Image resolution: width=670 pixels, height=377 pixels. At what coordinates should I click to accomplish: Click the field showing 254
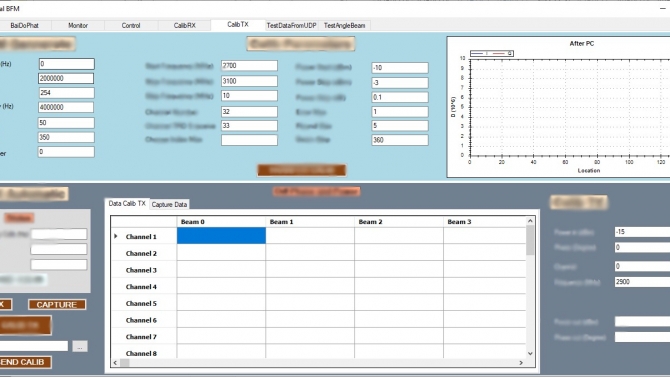coord(66,93)
